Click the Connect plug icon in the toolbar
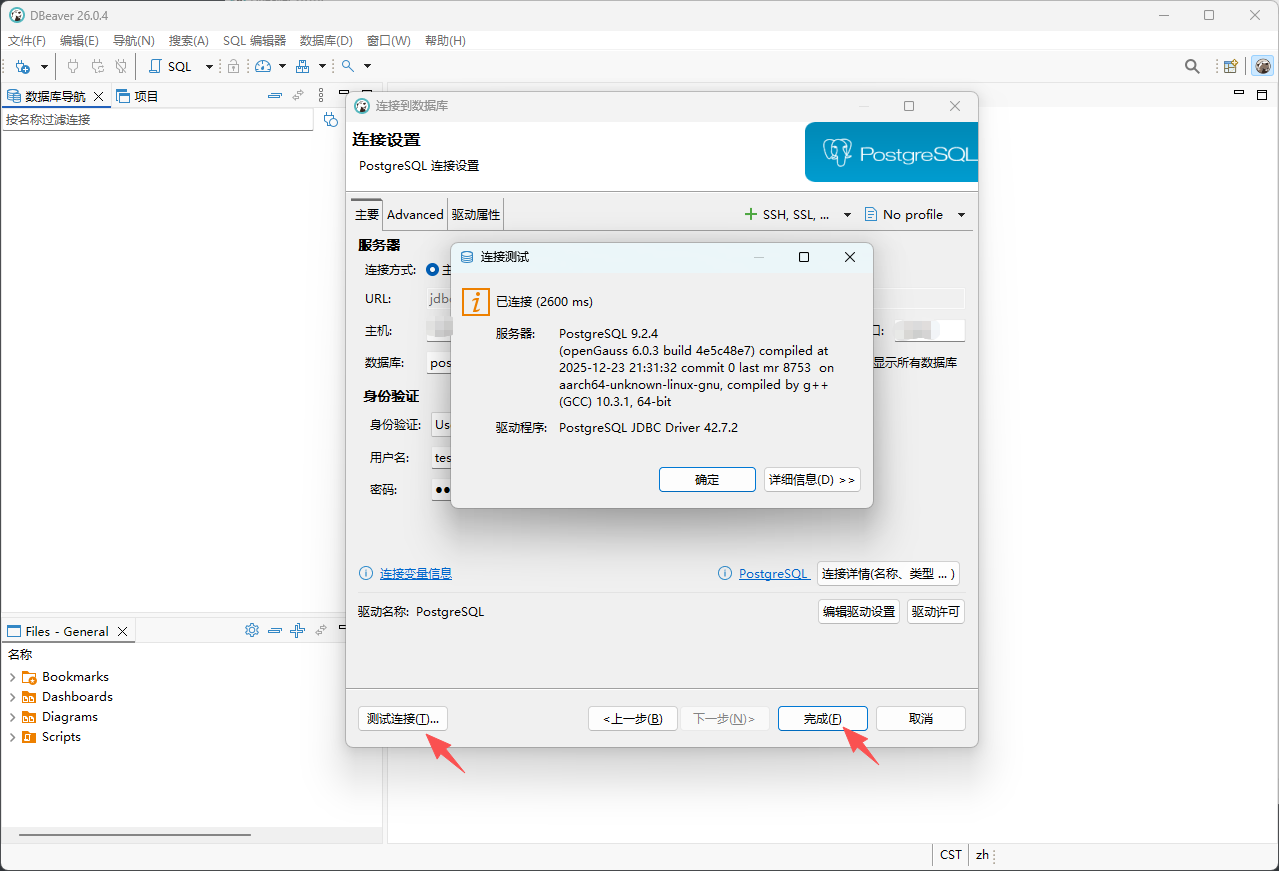Image resolution: width=1279 pixels, height=871 pixels. 72,66
